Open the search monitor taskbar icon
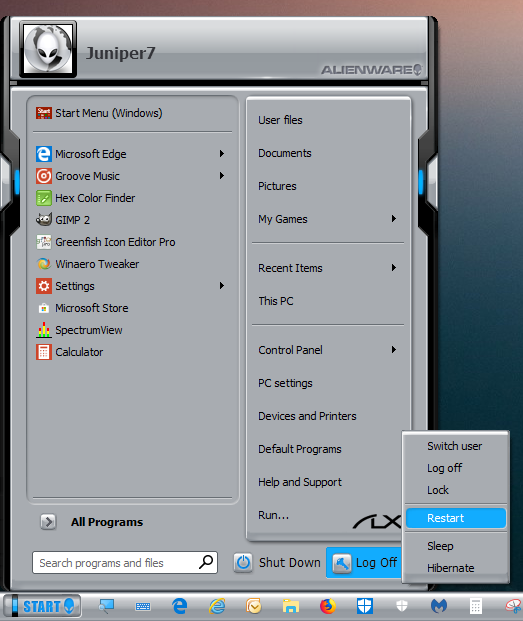Screen dimensions: 523x621 [106, 606]
